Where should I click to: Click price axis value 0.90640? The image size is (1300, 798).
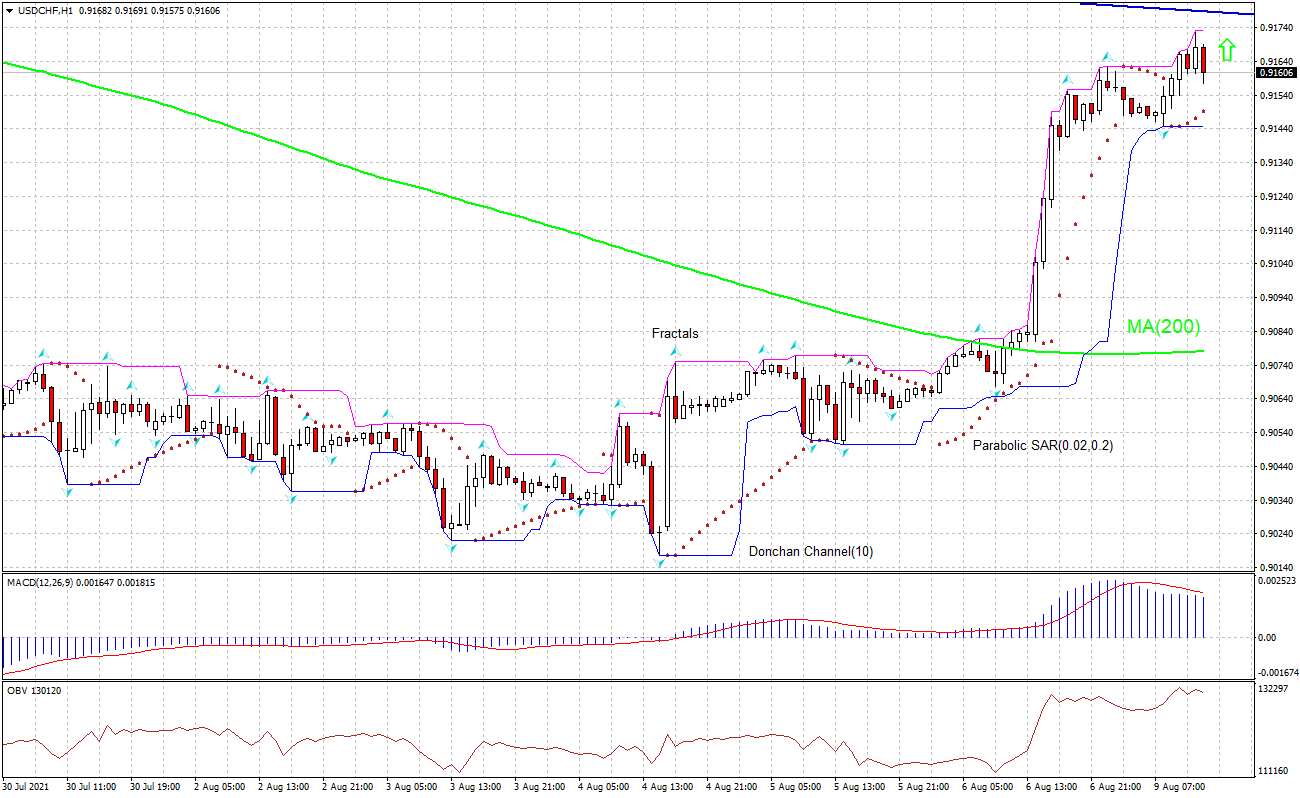[1275, 399]
